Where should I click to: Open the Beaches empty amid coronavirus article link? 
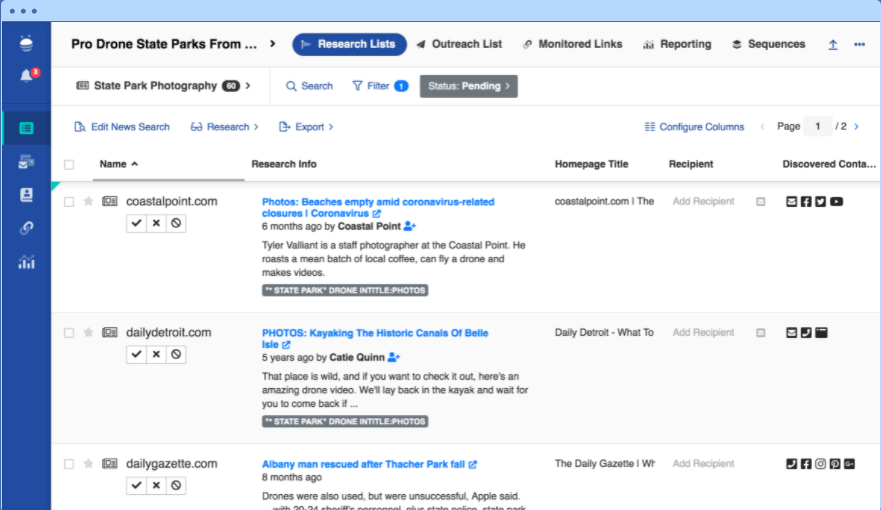point(378,208)
